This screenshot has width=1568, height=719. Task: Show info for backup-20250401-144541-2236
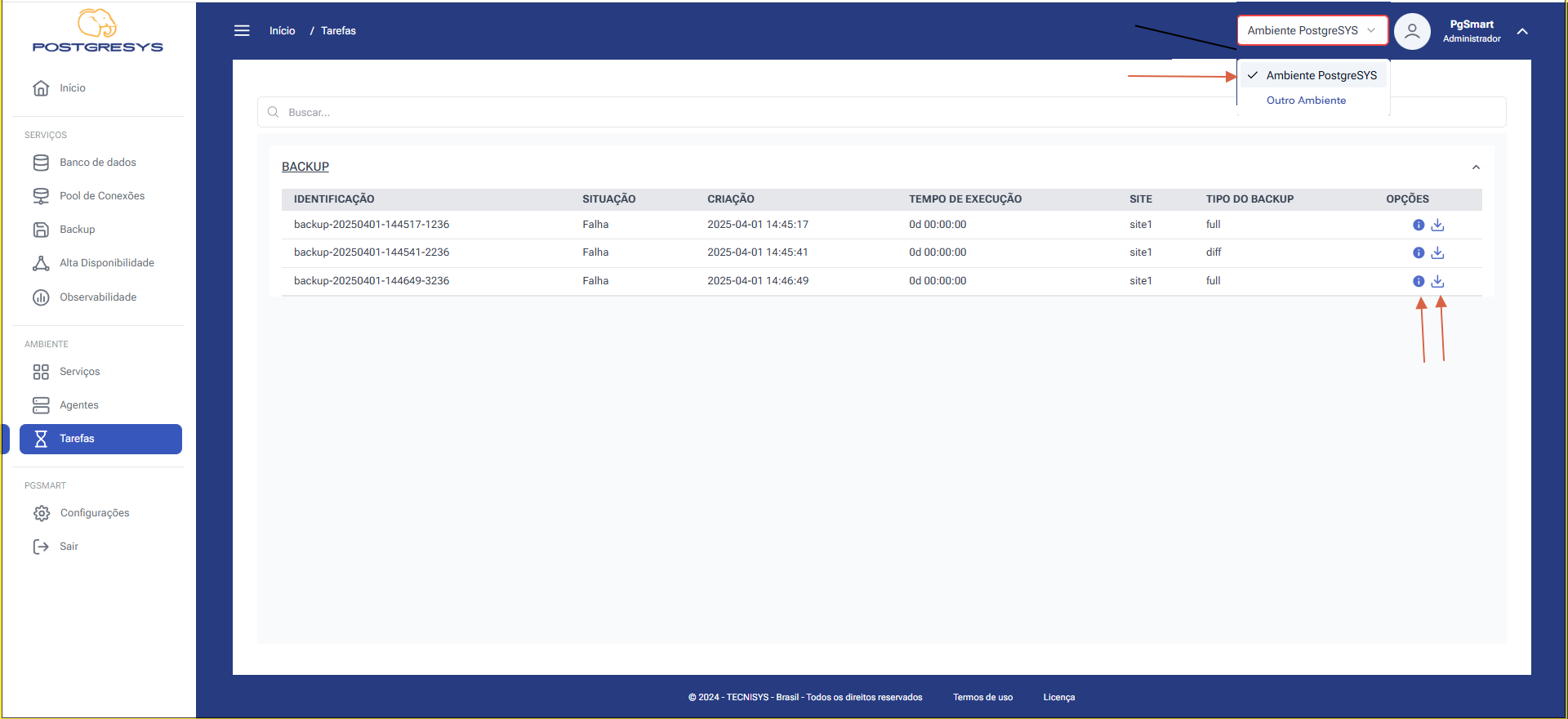[1419, 252]
